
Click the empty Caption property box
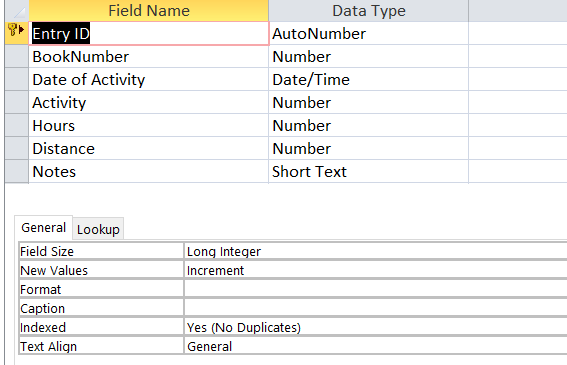(x=376, y=309)
